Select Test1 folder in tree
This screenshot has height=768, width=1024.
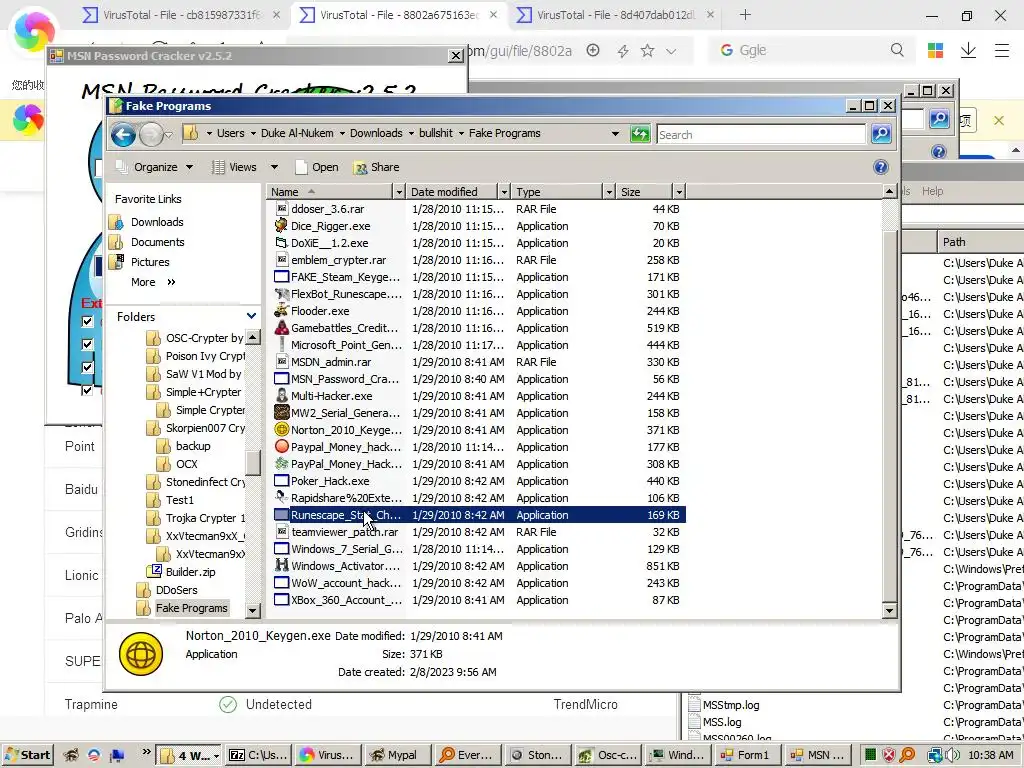pyautogui.click(x=180, y=500)
